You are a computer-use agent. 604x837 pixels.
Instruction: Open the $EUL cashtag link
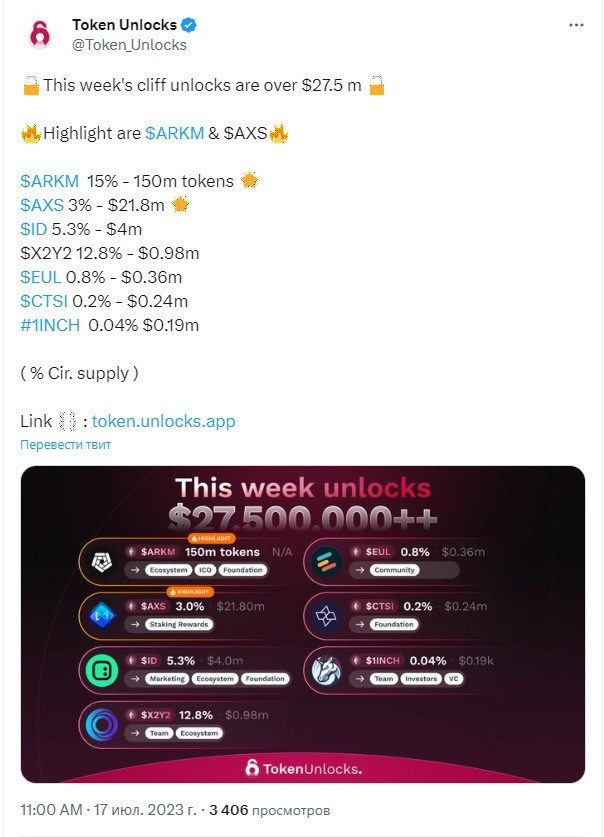point(41,277)
